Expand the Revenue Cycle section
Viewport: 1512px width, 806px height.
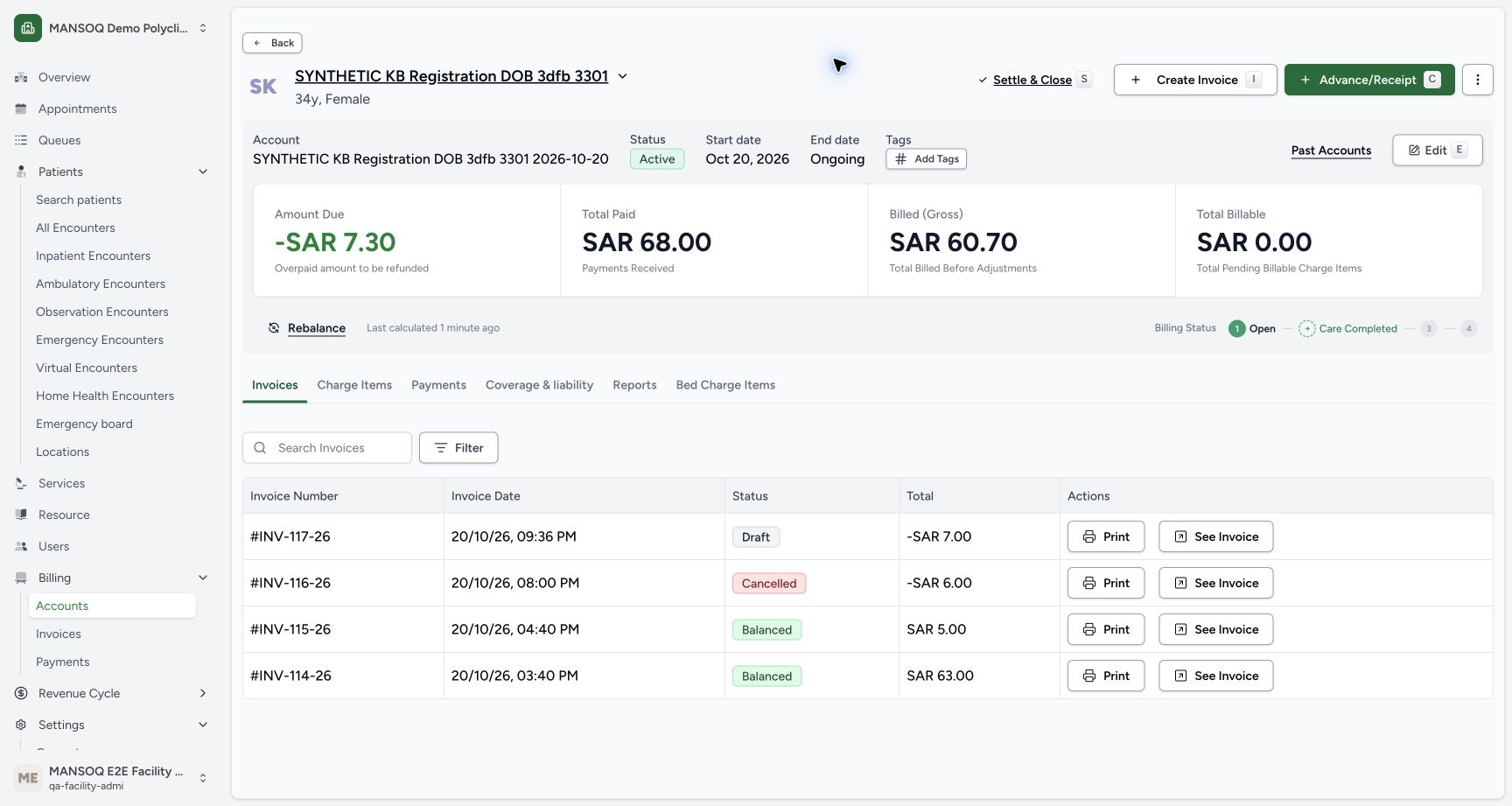(203, 693)
